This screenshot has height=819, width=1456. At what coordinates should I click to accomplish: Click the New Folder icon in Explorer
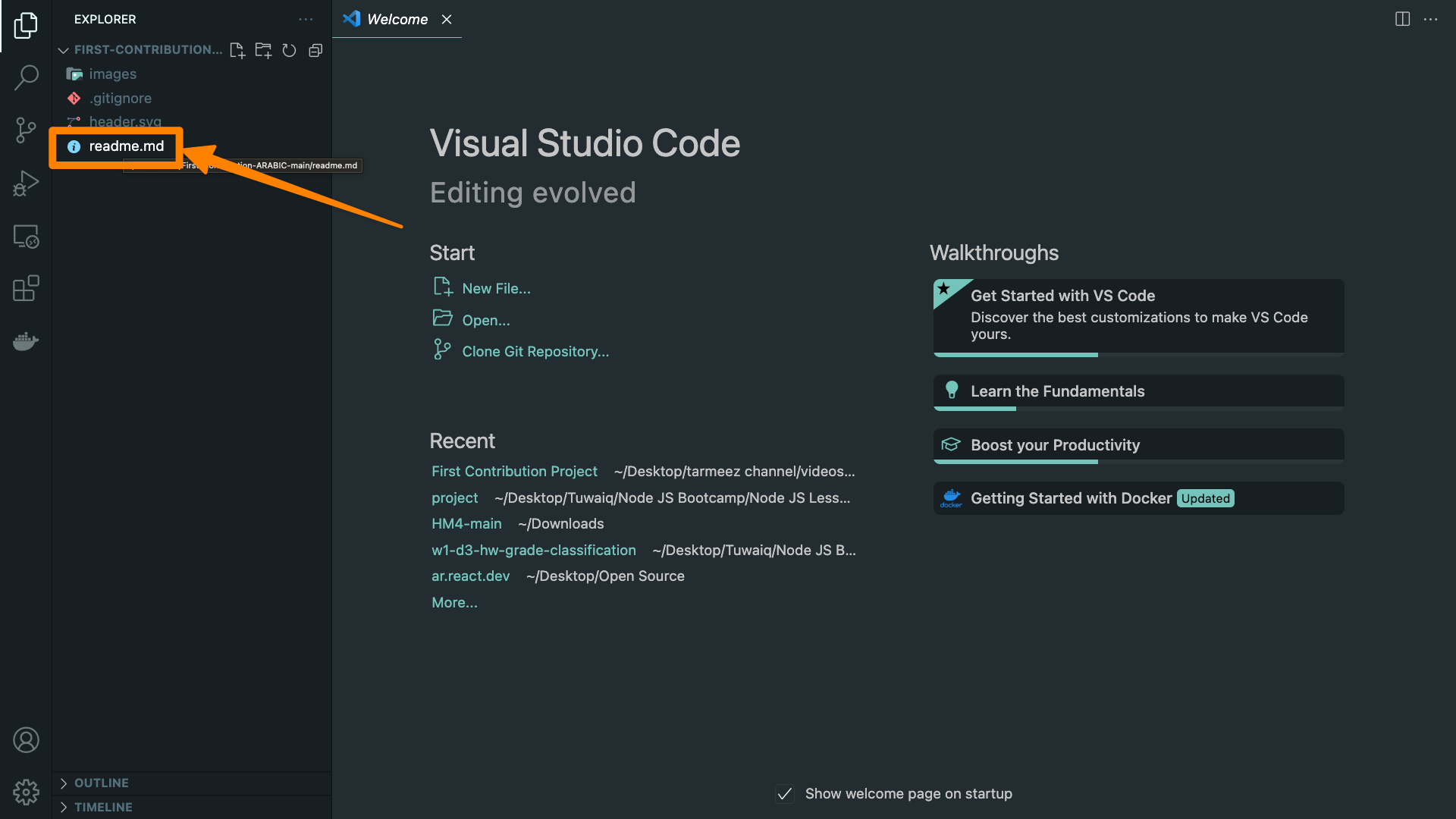tap(263, 50)
